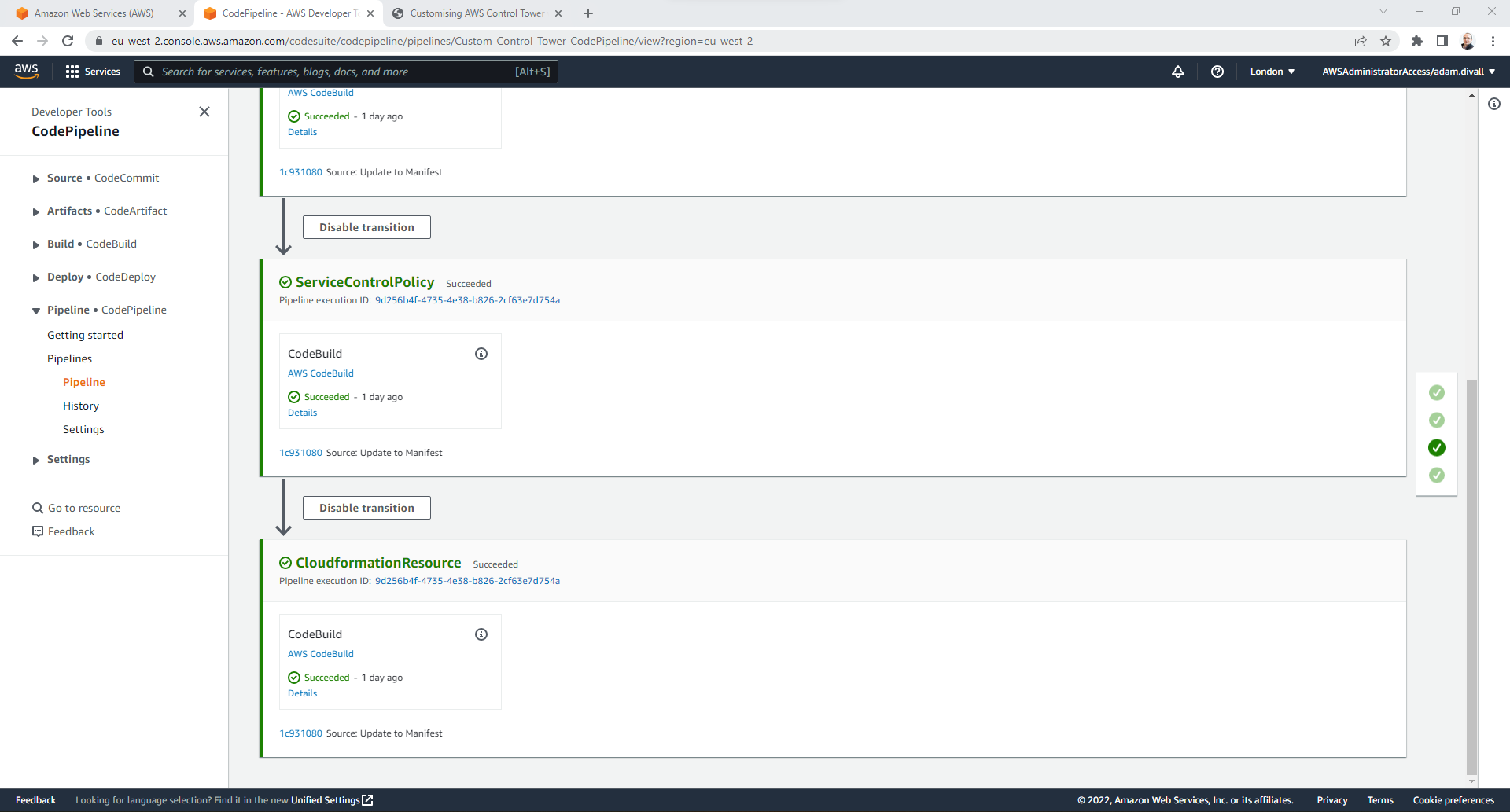Jump to fourth stage status checkmark

[1437, 475]
